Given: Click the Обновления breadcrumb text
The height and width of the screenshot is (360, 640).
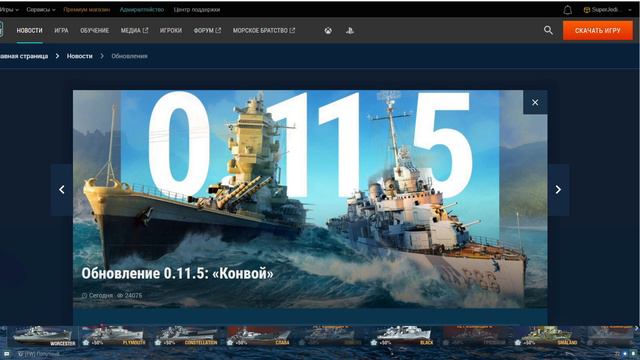Looking at the screenshot, I should click(x=129, y=56).
